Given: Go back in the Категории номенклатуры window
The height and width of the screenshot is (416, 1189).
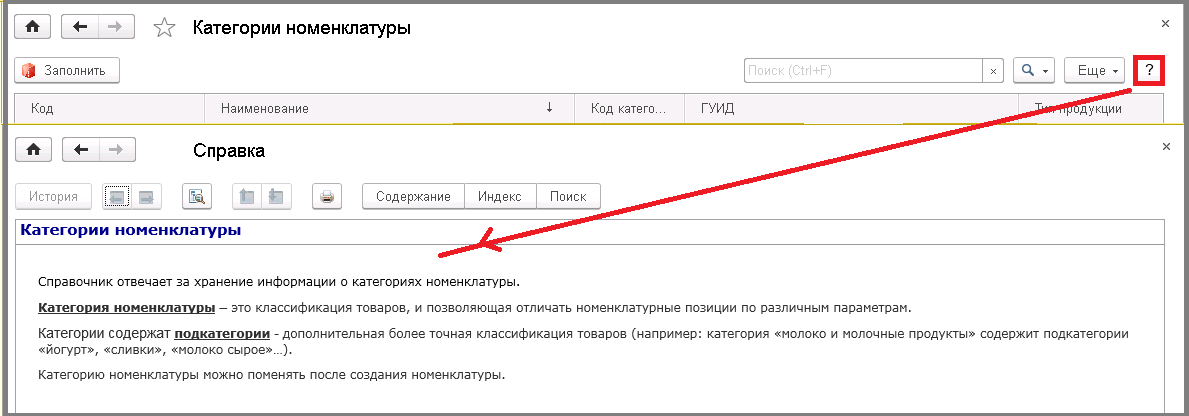Looking at the screenshot, I should click(80, 27).
